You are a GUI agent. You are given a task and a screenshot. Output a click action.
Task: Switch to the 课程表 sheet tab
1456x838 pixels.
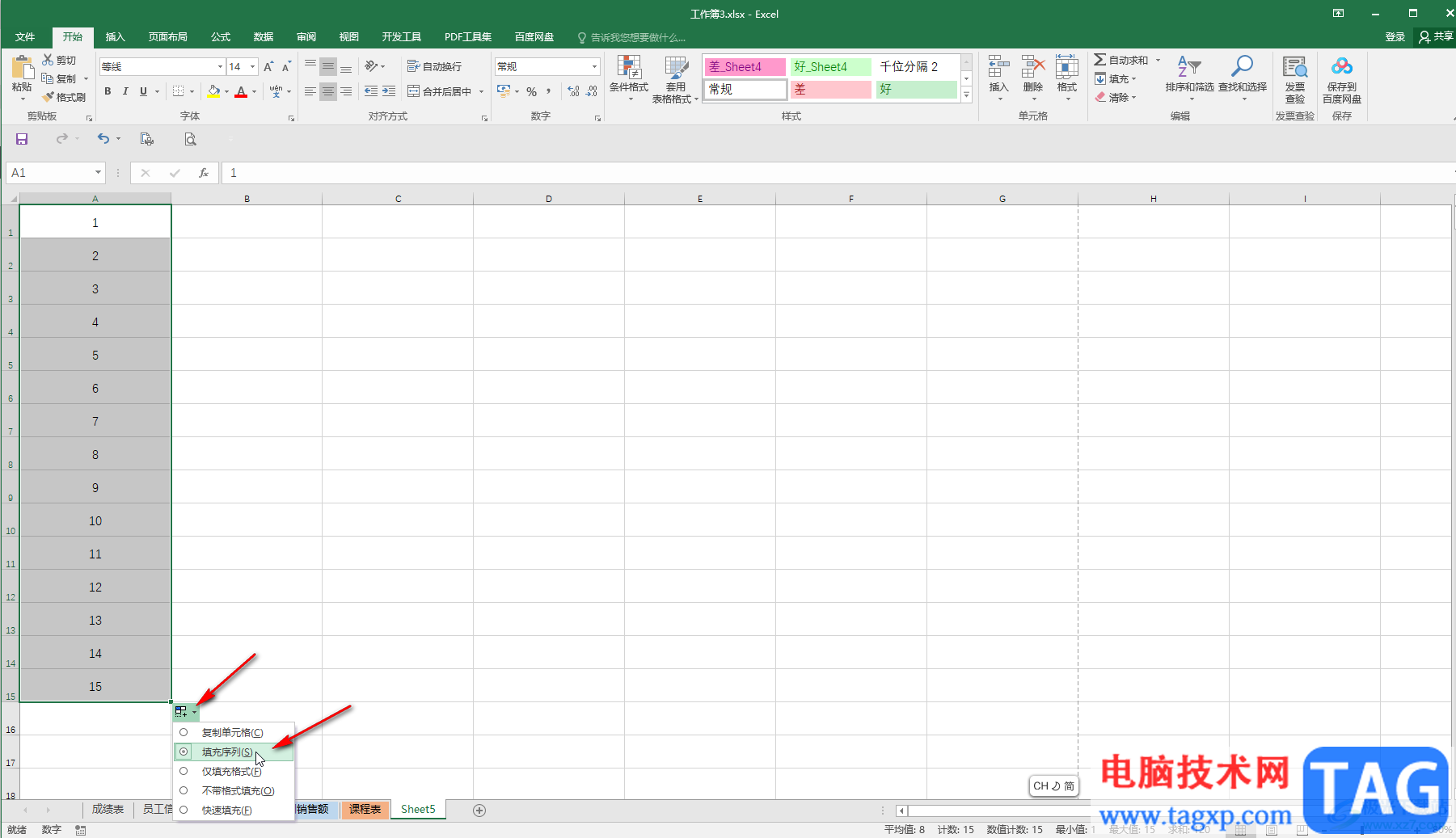(x=365, y=809)
